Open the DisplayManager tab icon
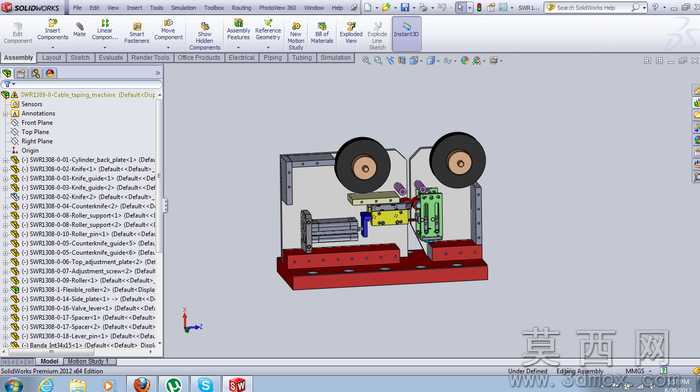 [50, 73]
